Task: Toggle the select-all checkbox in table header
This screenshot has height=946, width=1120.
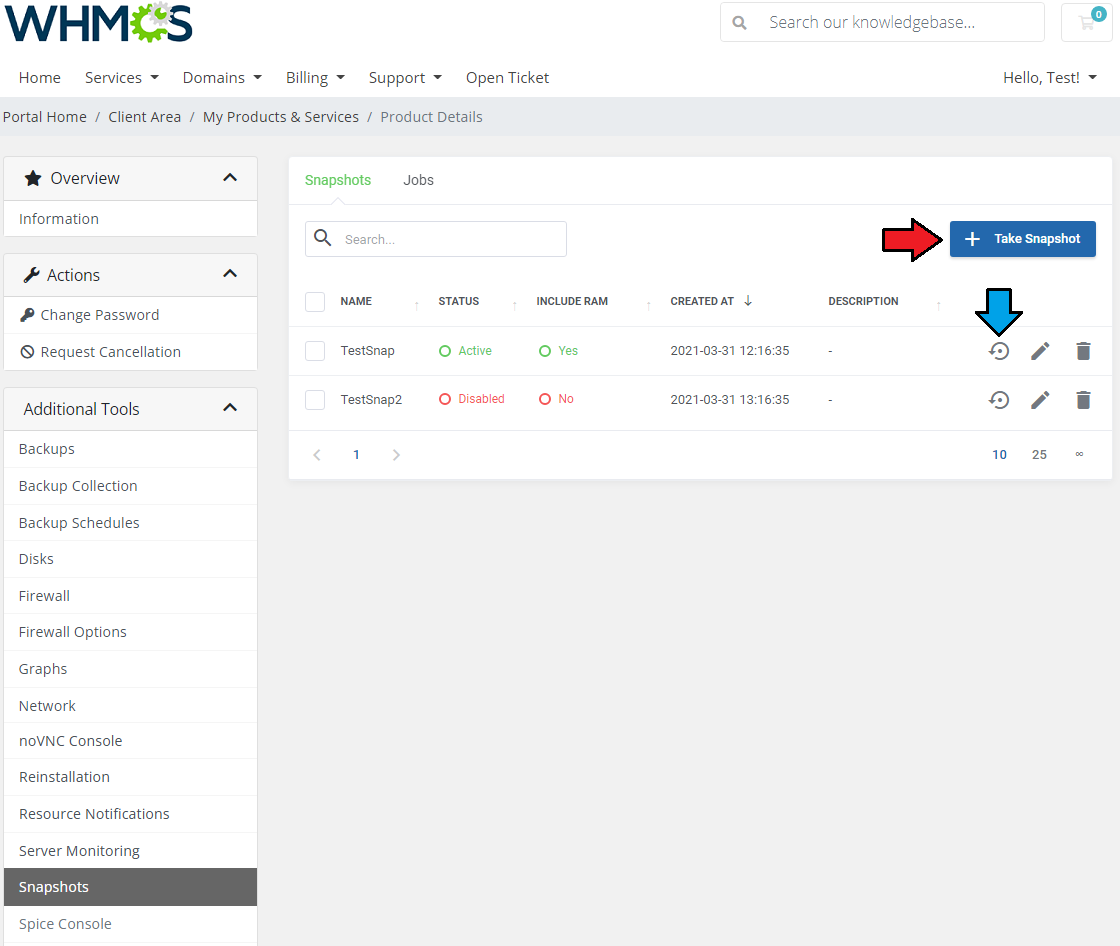Action: [315, 302]
